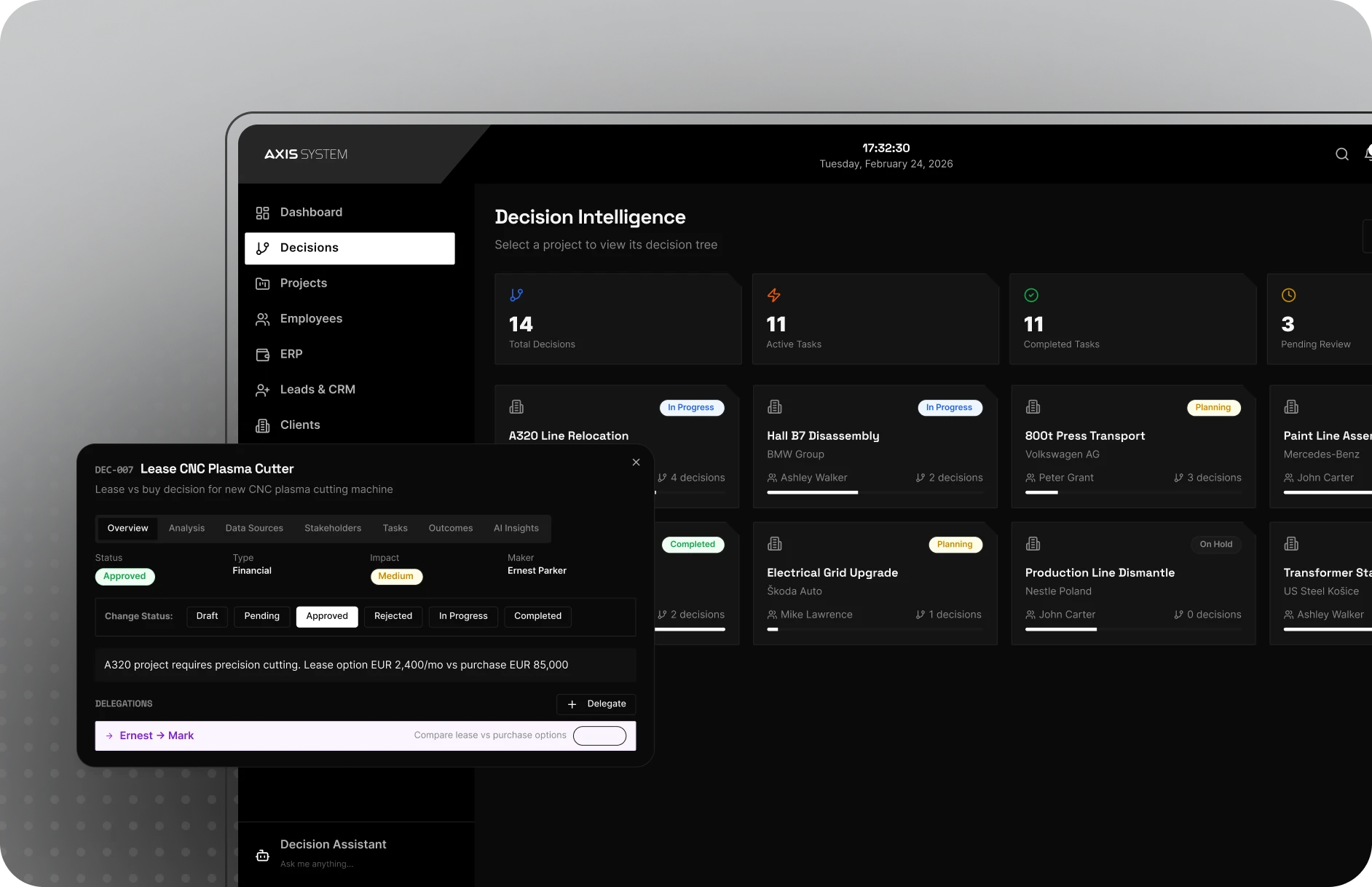This screenshot has width=1372, height=887.
Task: Click the Delegate button
Action: pos(596,703)
